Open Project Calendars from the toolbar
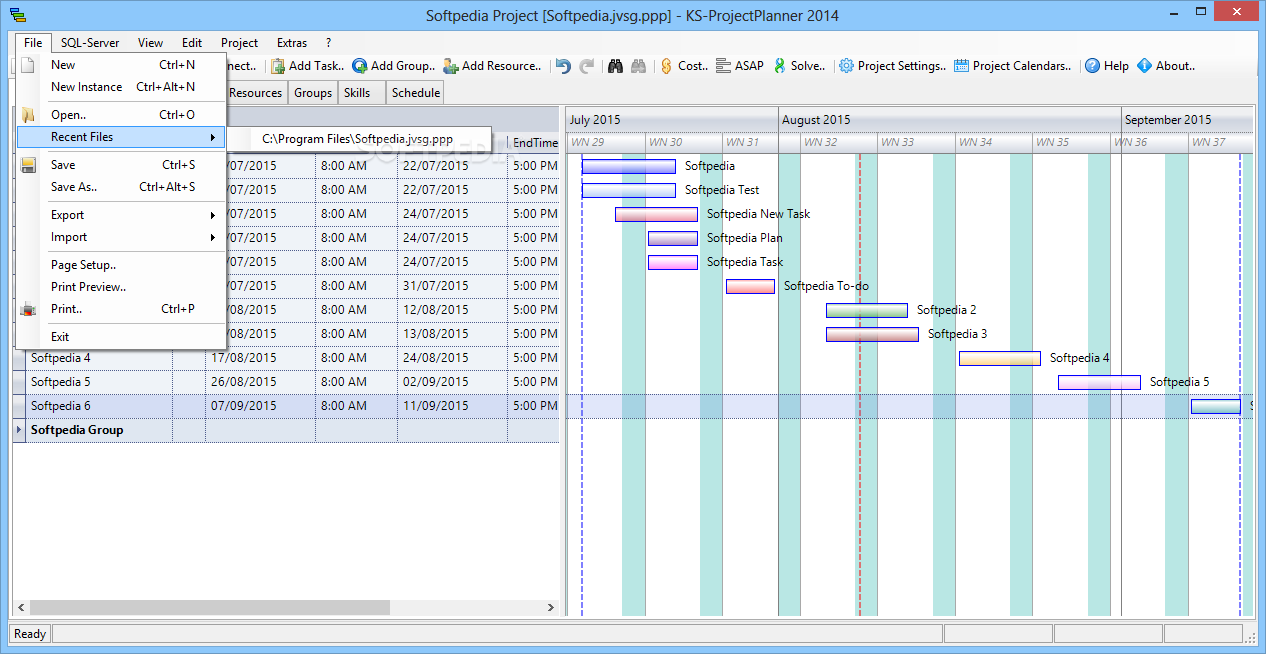The width and height of the screenshot is (1266, 654). [1013, 66]
